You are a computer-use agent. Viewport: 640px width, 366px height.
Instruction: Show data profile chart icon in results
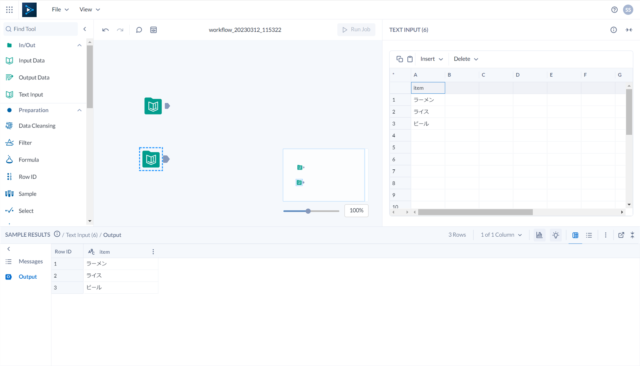pos(539,235)
